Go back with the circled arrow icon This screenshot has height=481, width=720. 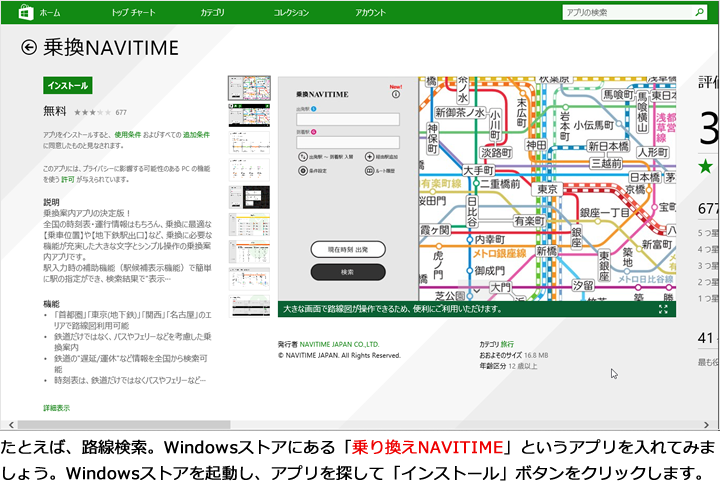(29, 47)
